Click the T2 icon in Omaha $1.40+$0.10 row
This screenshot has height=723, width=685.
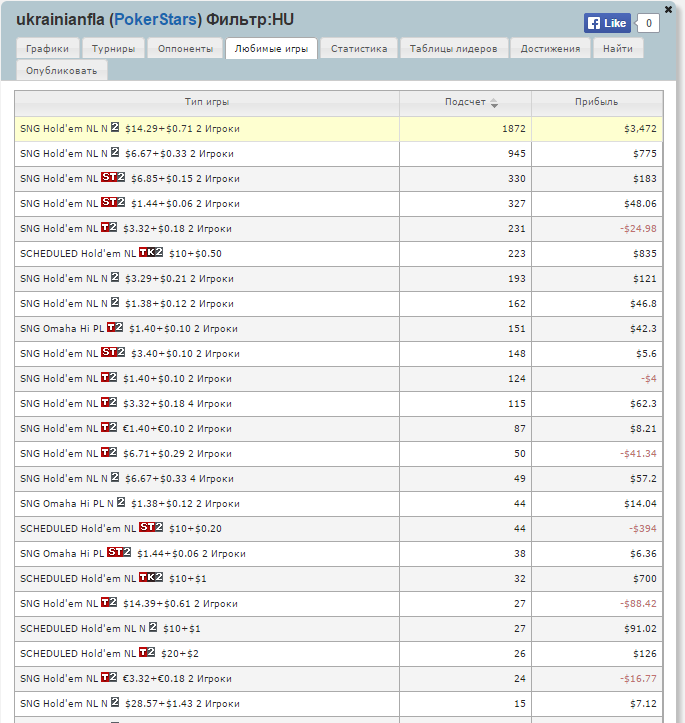115,327
